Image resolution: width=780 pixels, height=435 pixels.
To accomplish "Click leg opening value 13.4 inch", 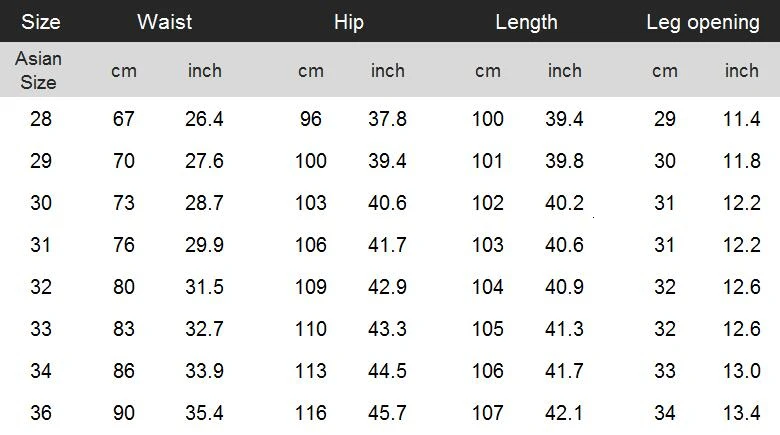I will point(742,412).
